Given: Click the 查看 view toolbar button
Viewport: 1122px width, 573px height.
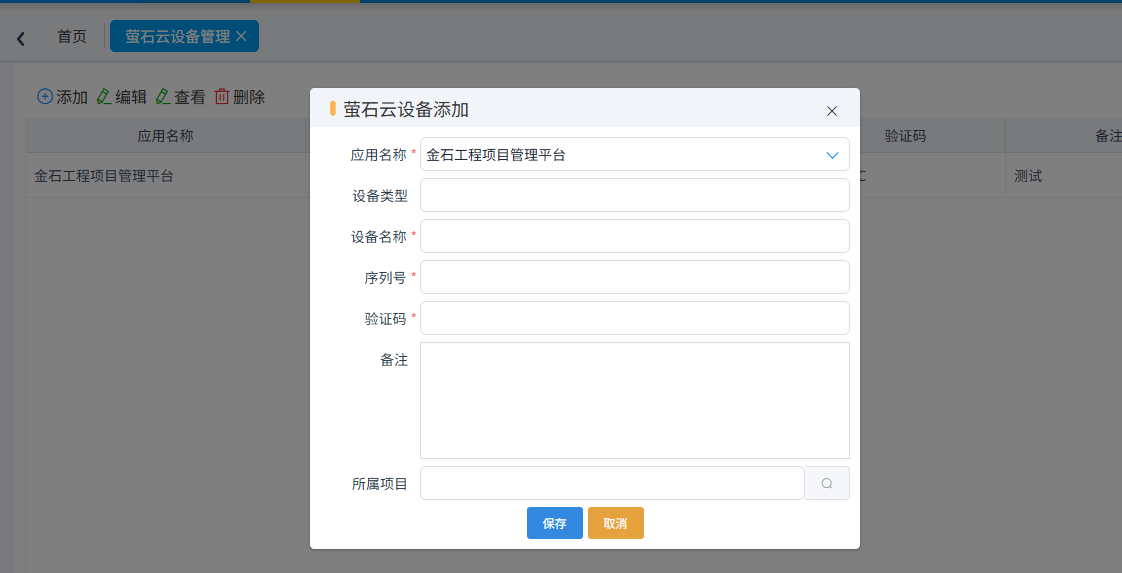Looking at the screenshot, I should 180,97.
